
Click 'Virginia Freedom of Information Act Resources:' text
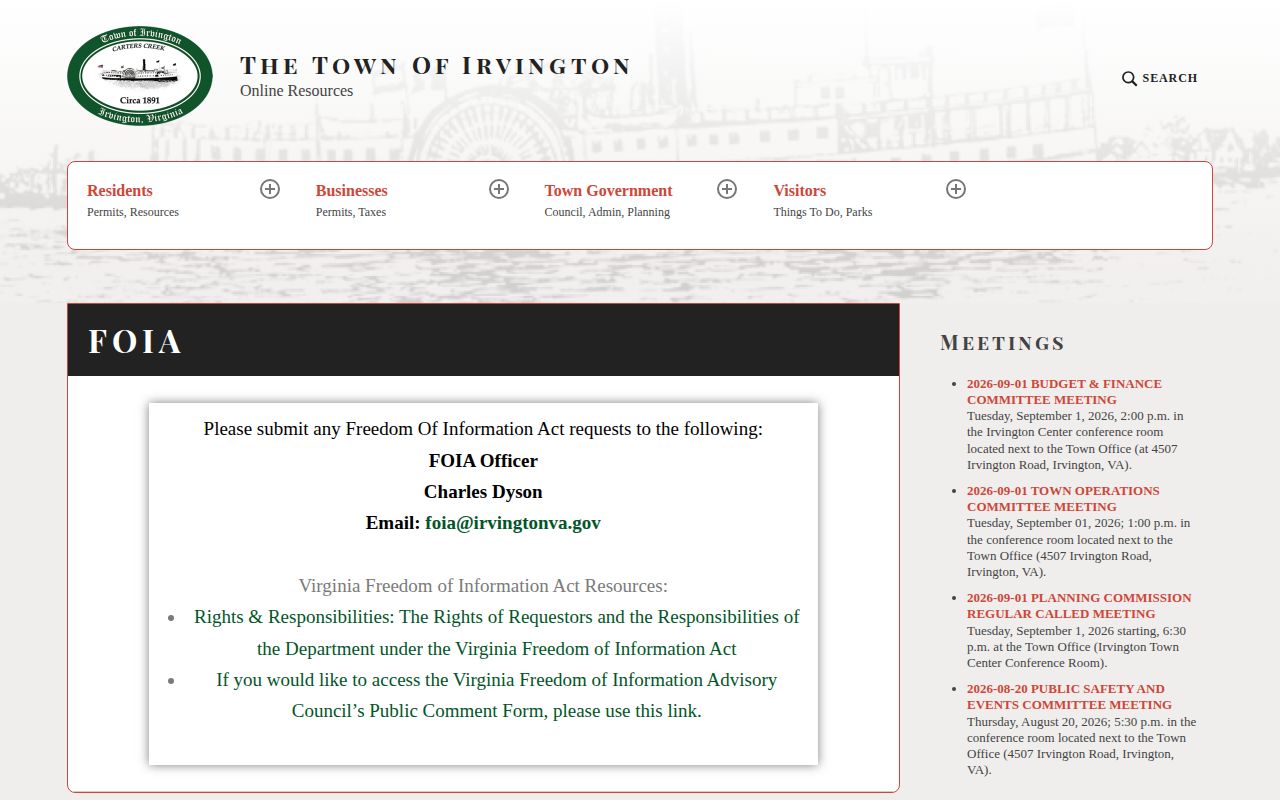click(x=483, y=585)
